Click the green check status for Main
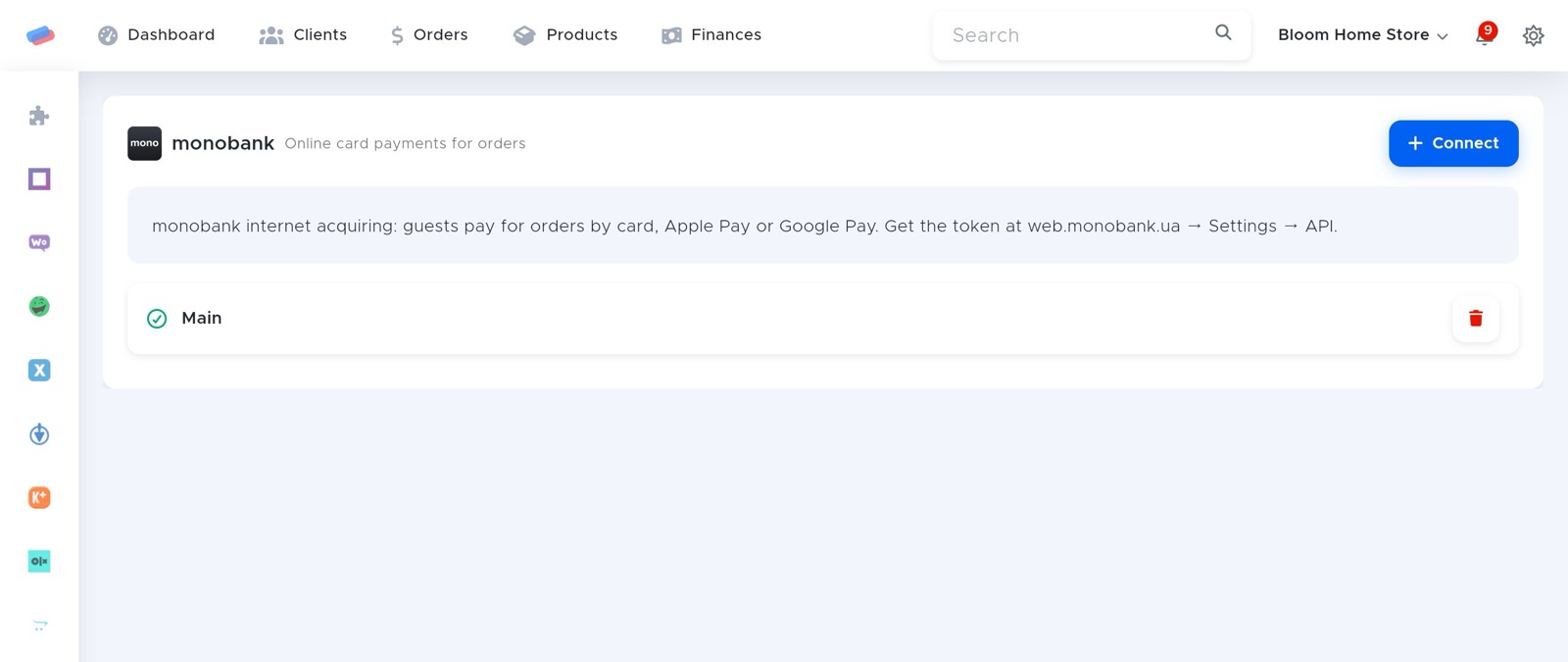 (x=157, y=319)
